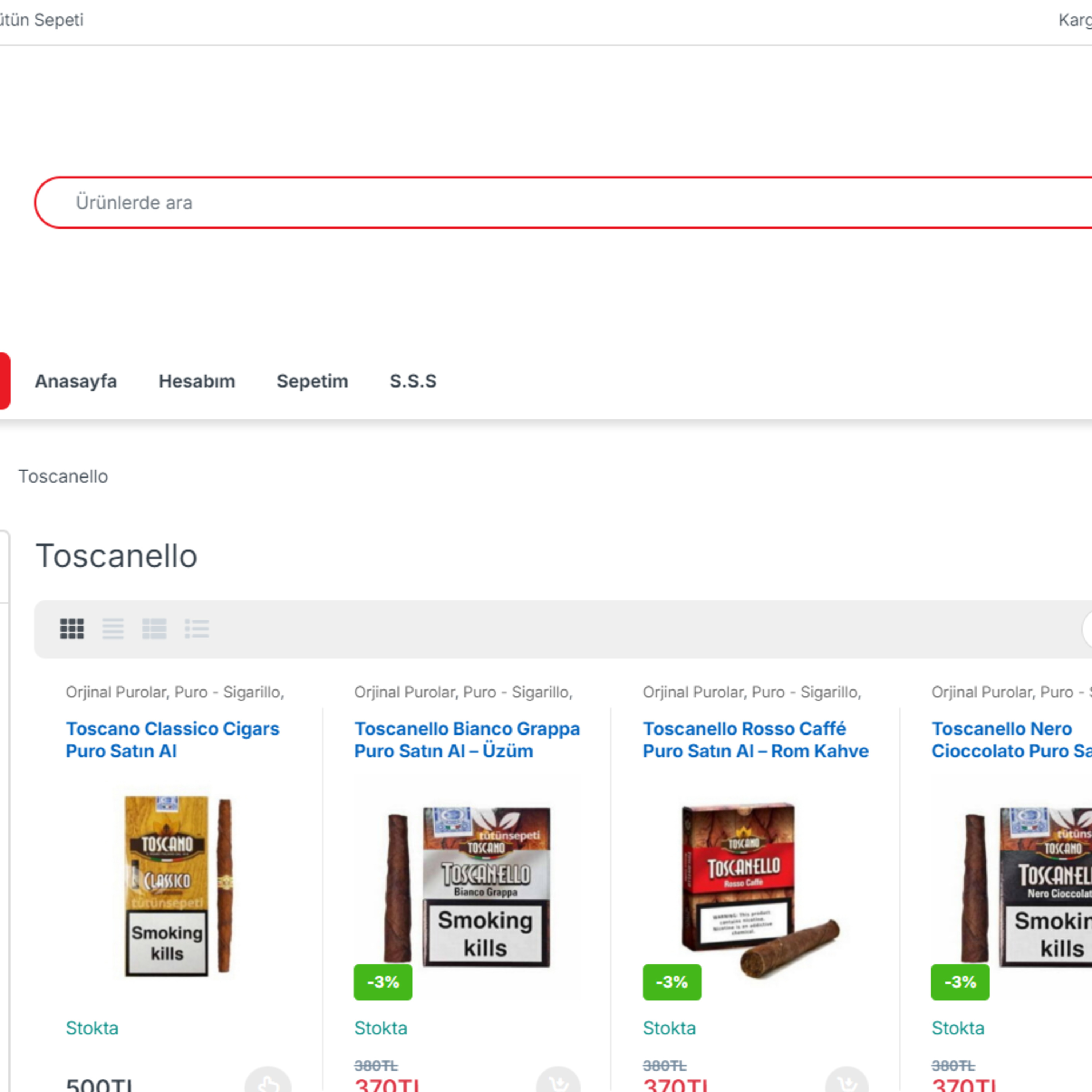Screen dimensions: 1092x1092
Task: Open Toscanello Nero Cioccolato Puro product link
Action: pos(1012,740)
